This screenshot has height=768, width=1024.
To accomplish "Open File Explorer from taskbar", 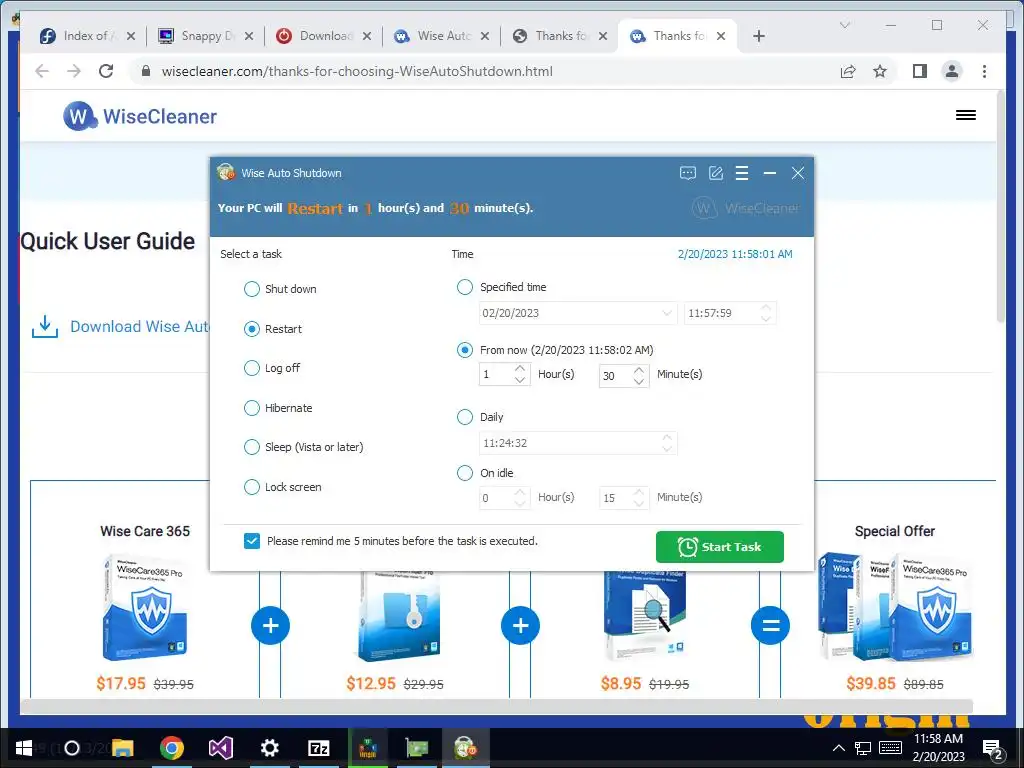I will 123,748.
